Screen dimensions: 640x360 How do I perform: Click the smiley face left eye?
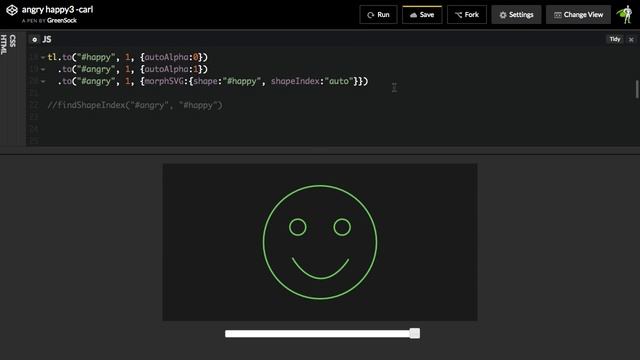[x=298, y=227]
